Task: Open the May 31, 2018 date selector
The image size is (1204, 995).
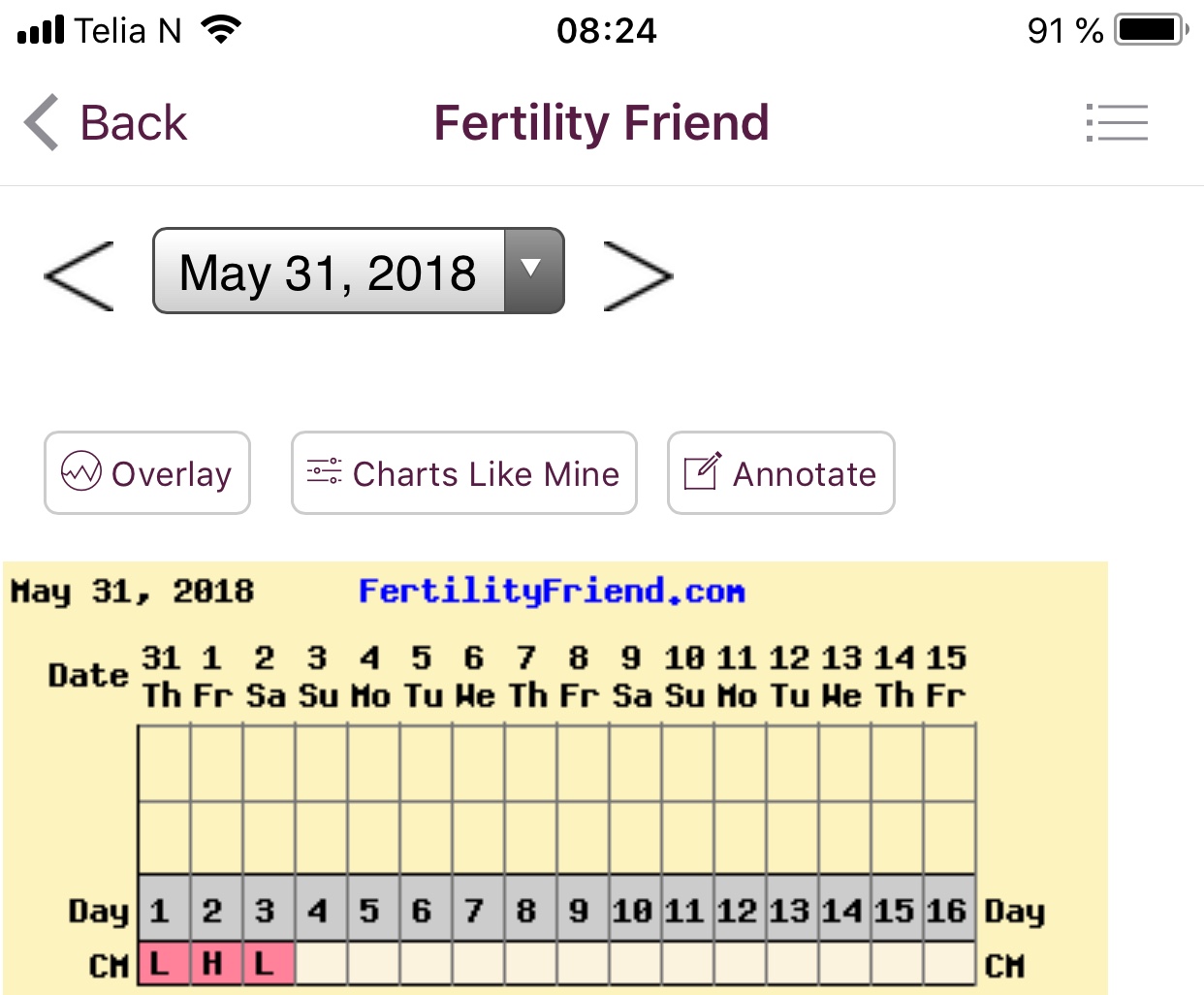Action: [x=330, y=272]
